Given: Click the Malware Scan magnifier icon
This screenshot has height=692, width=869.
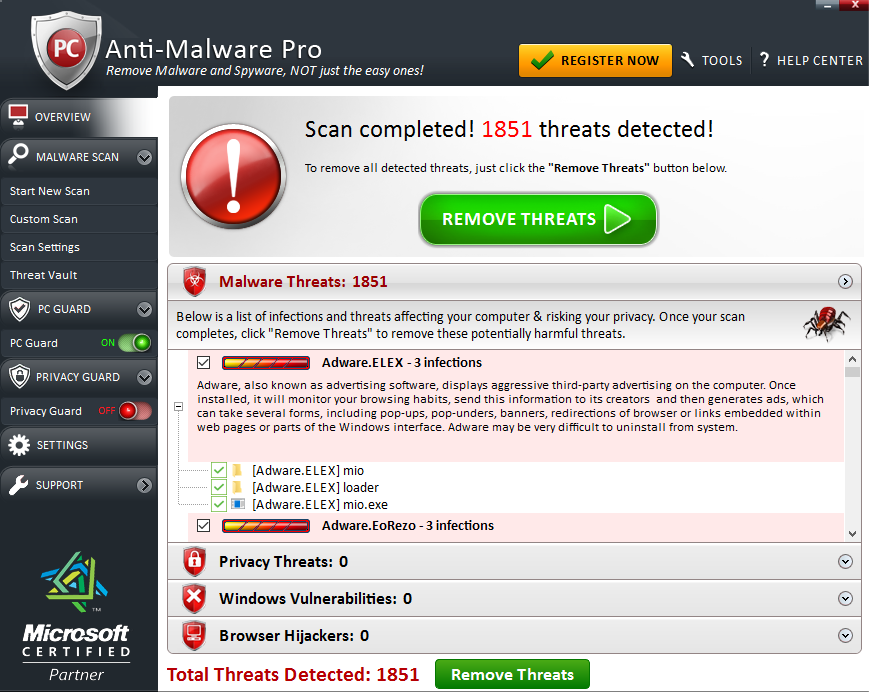Looking at the screenshot, I should click(18, 156).
